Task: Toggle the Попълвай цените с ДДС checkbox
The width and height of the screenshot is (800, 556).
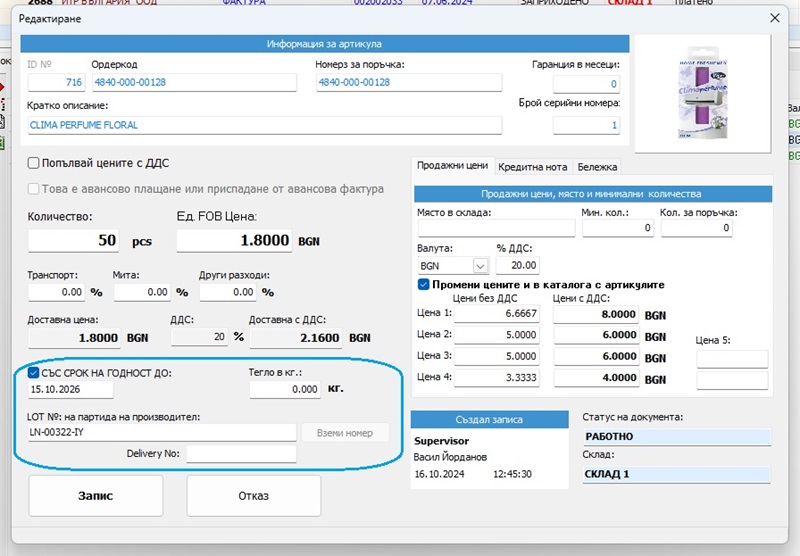Action: [33, 163]
